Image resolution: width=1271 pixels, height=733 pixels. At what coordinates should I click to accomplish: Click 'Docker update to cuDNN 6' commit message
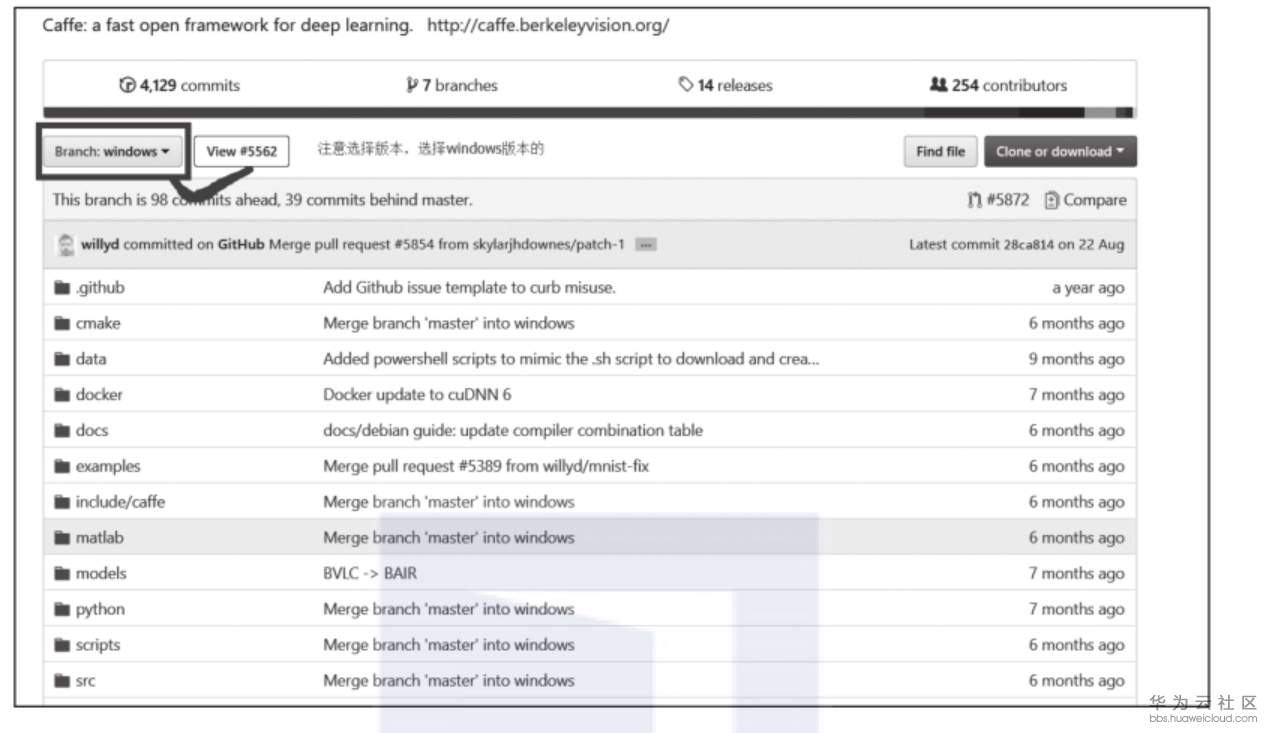coord(417,395)
